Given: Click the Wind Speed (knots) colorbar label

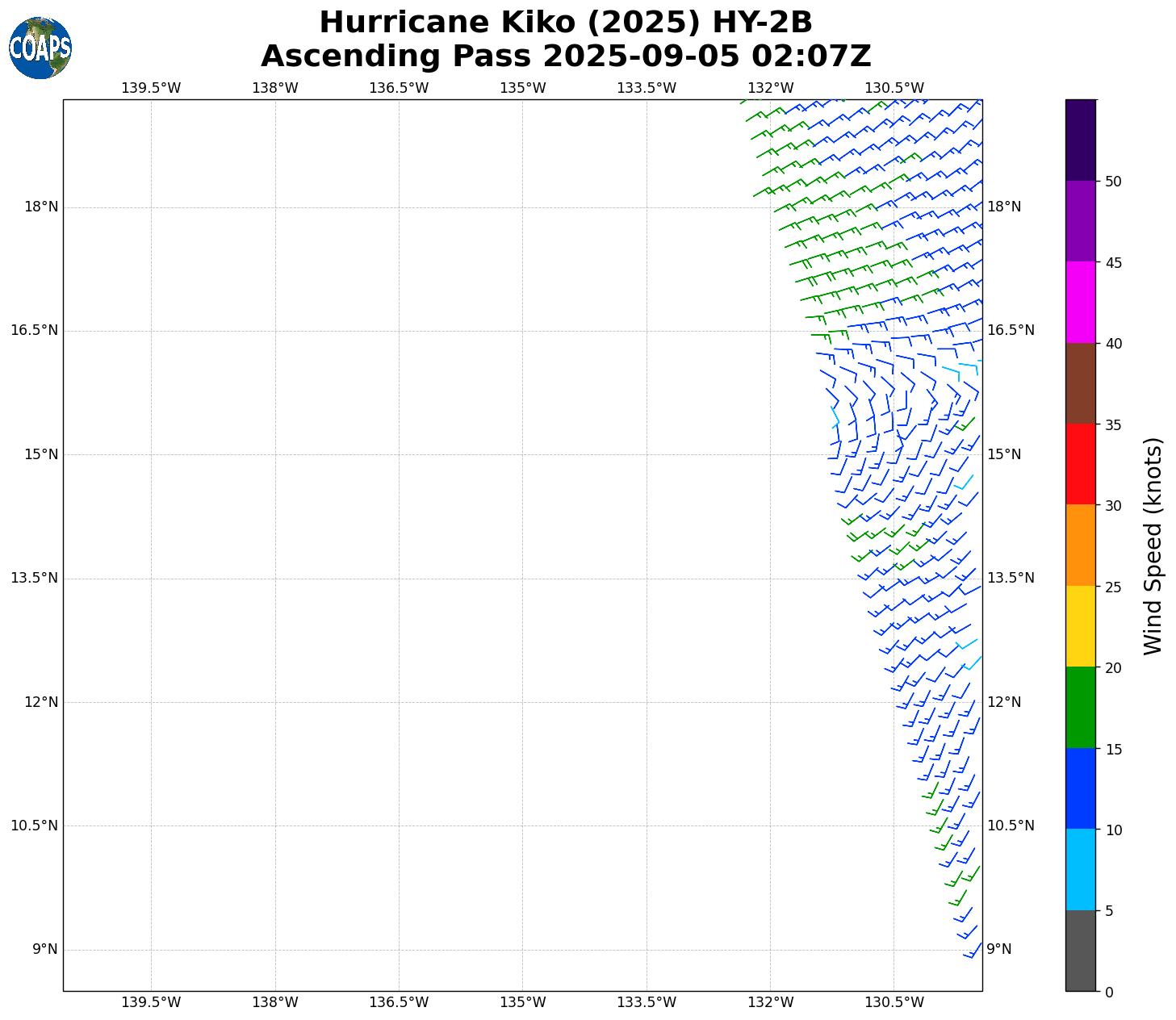Looking at the screenshot, I should tap(1153, 546).
